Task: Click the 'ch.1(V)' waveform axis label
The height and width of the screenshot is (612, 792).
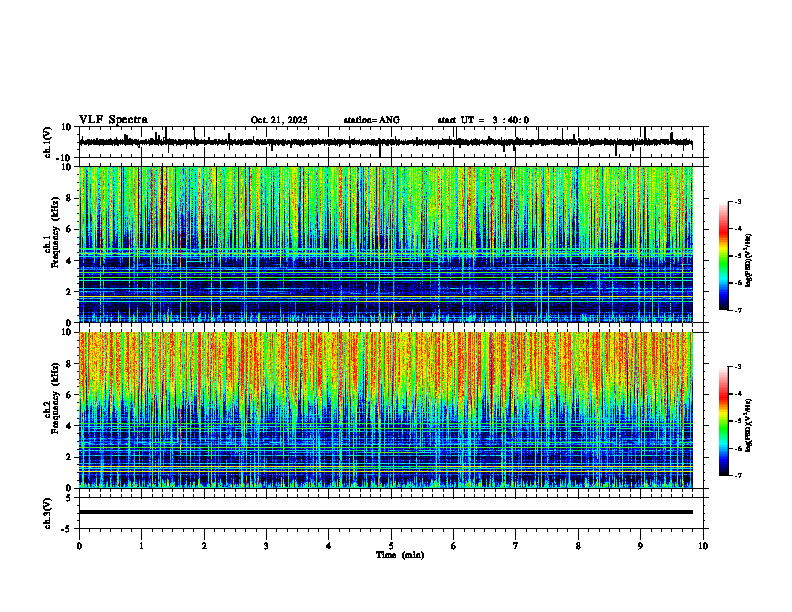Action: [x=48, y=142]
